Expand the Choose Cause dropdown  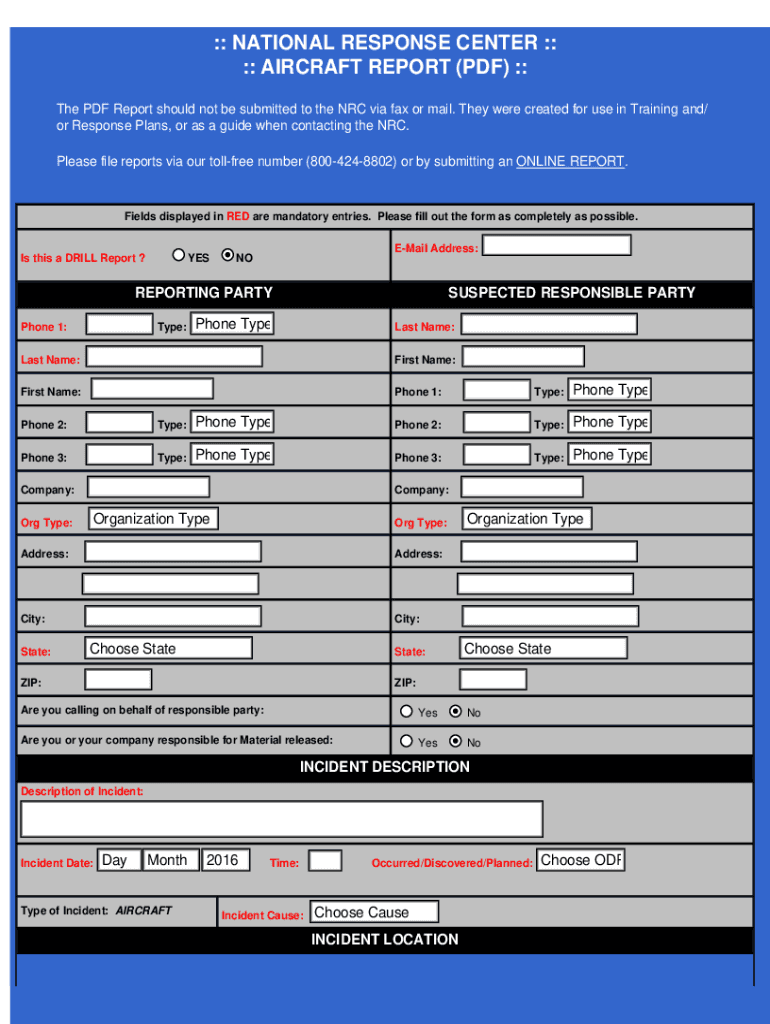(374, 912)
